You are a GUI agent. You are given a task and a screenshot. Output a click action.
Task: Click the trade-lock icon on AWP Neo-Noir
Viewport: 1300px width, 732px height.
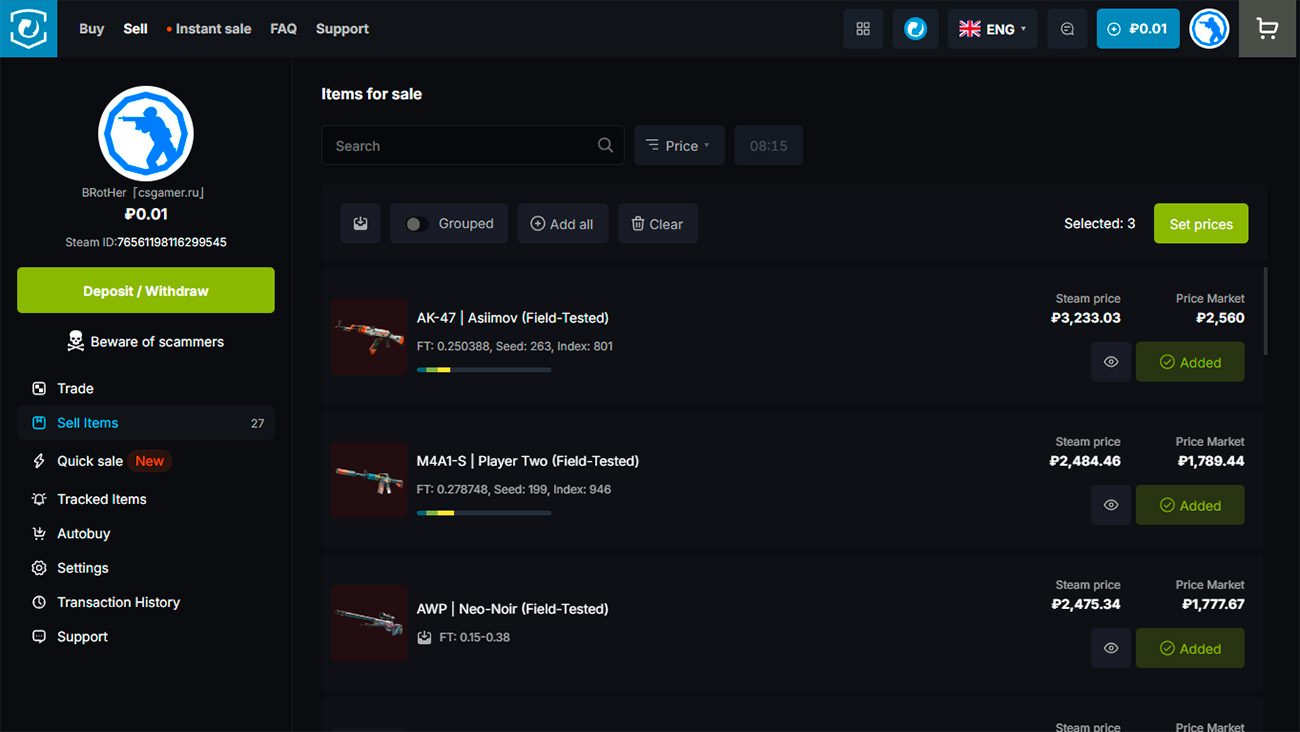click(x=424, y=637)
